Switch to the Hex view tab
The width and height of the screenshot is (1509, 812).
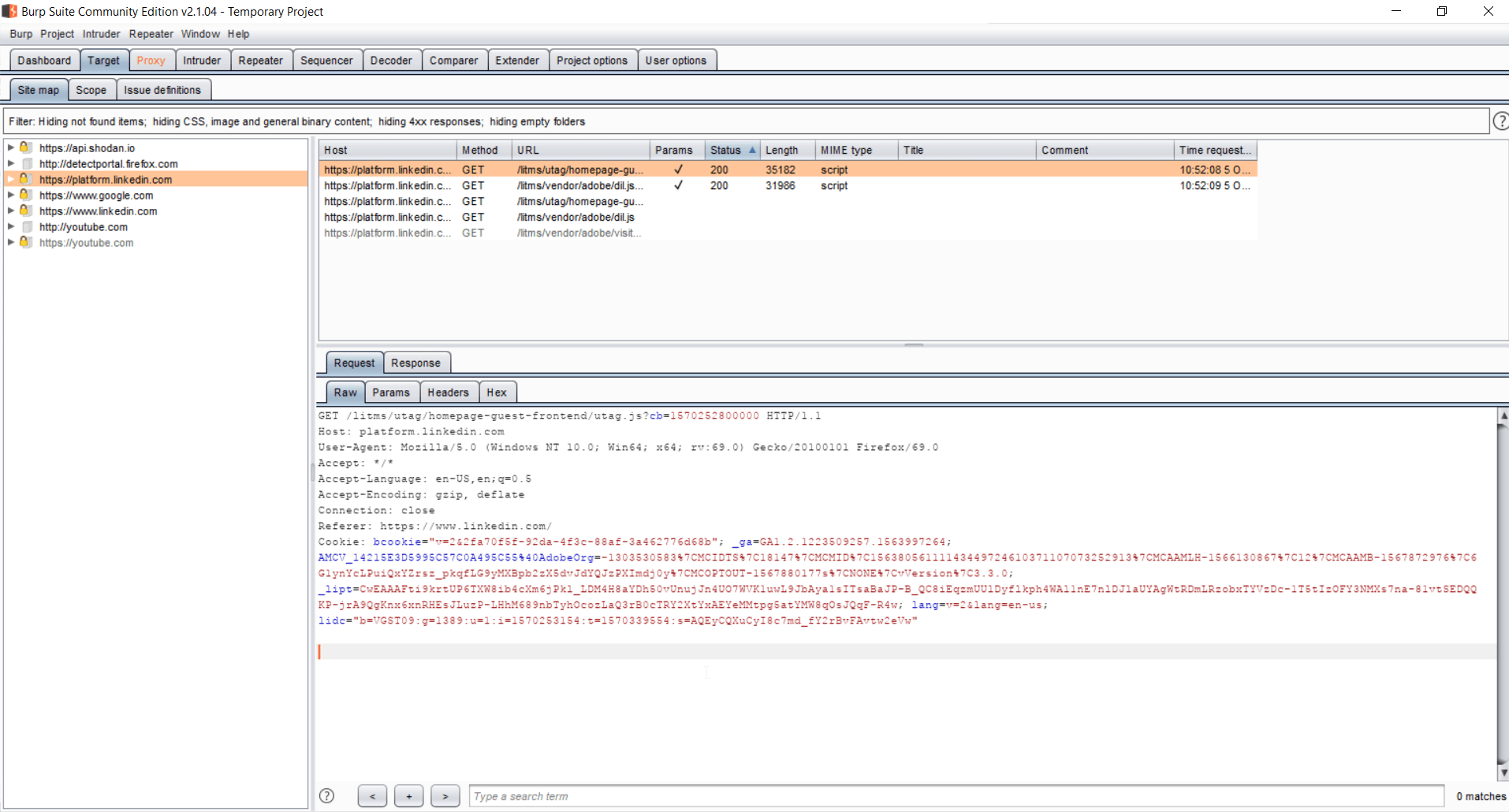pos(497,392)
